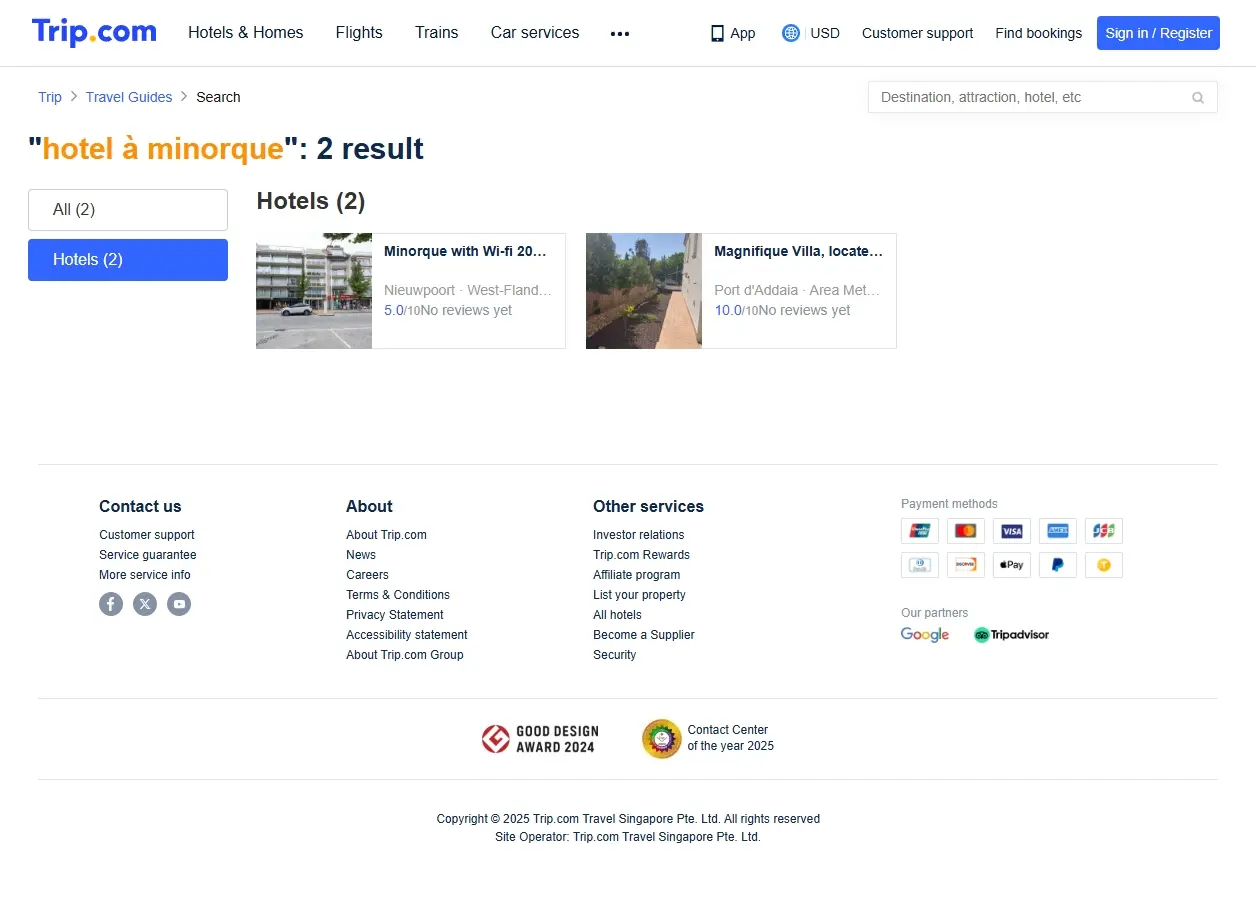The height and width of the screenshot is (921, 1256).
Task: Open About Trip.com Group link
Action: point(405,655)
